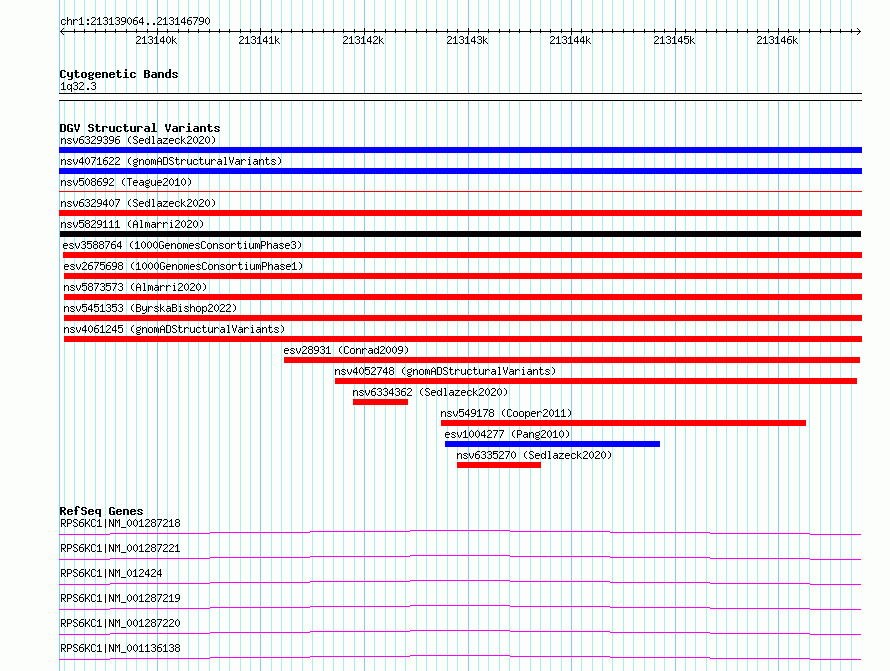Select esv3588764 (1000GenomesConsortiumPhase3) label
The height and width of the screenshot is (671, 890).
tap(182, 245)
